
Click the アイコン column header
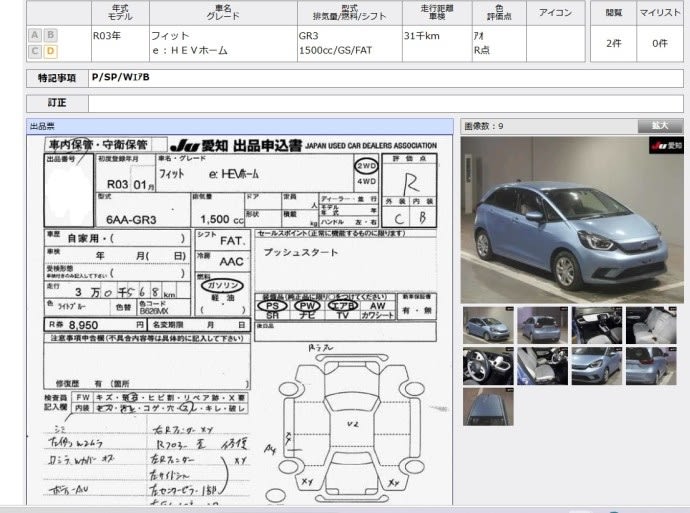click(x=555, y=13)
